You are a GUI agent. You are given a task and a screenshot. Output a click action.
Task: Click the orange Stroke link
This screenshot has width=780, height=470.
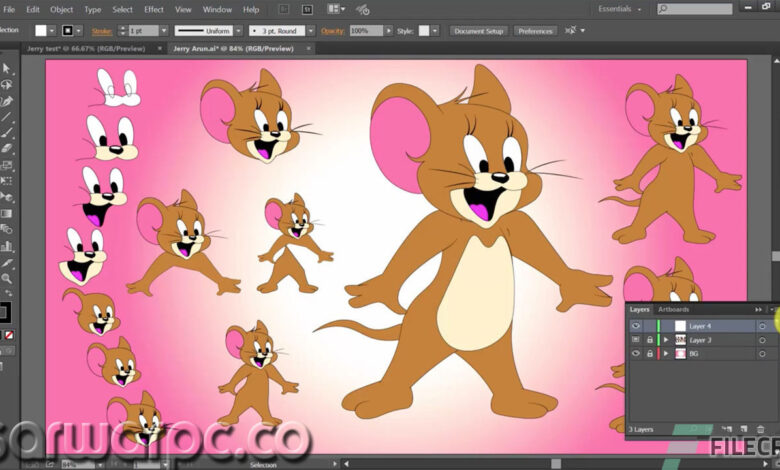[x=101, y=31]
